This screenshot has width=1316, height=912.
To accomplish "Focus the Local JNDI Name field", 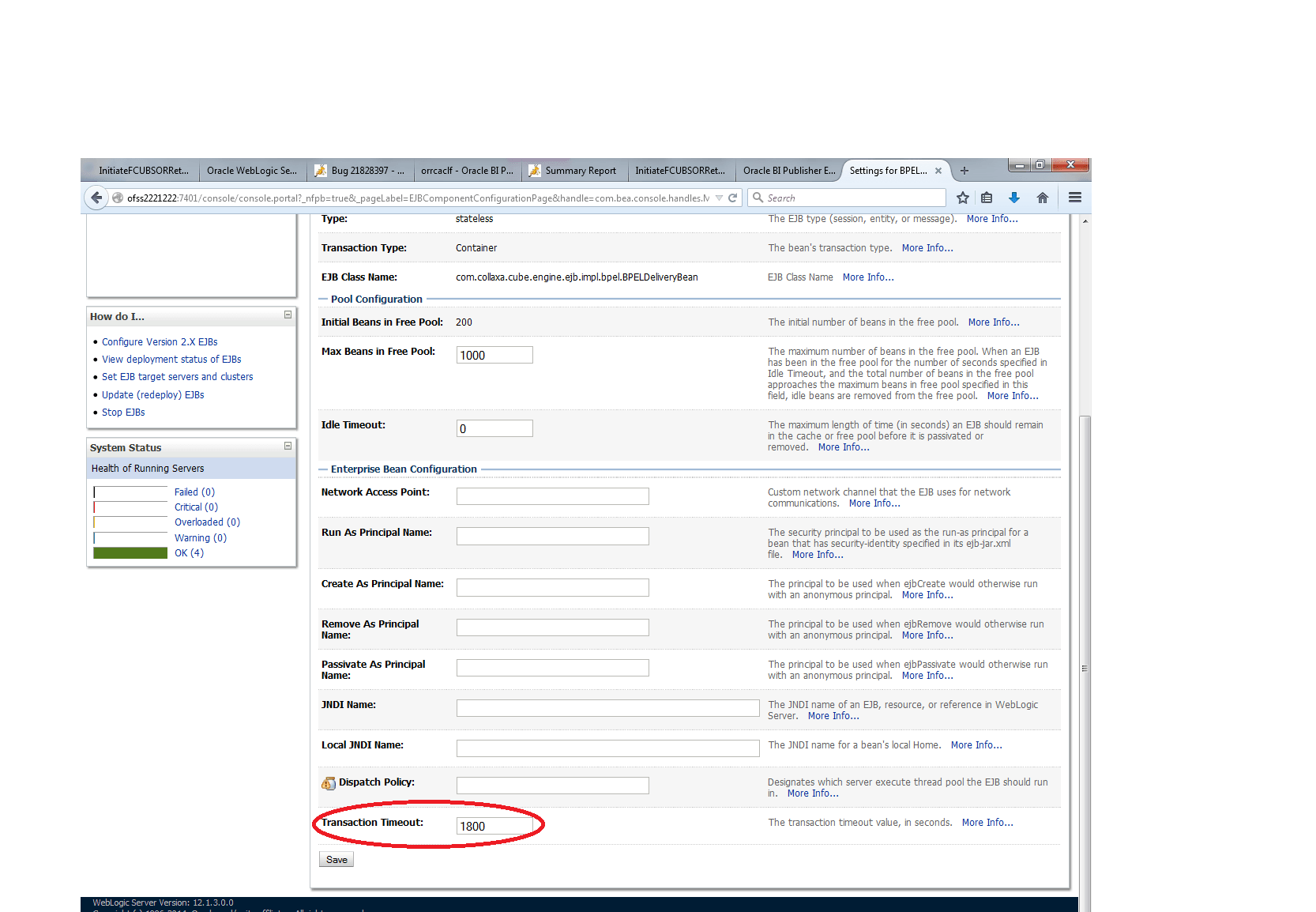I will (x=608, y=749).
